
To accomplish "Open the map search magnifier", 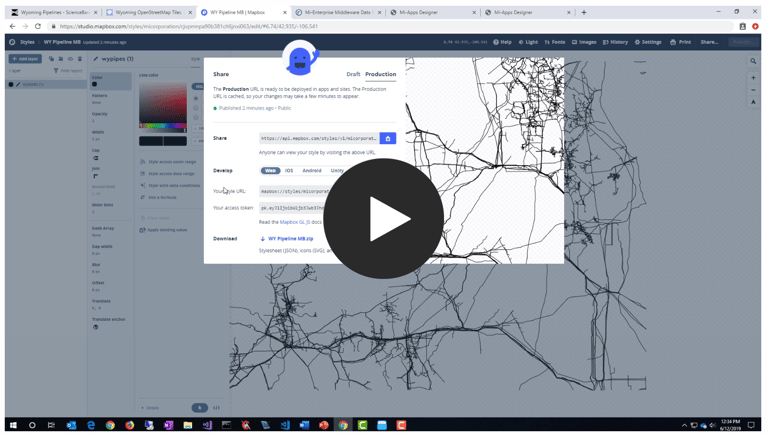I will click(x=753, y=61).
